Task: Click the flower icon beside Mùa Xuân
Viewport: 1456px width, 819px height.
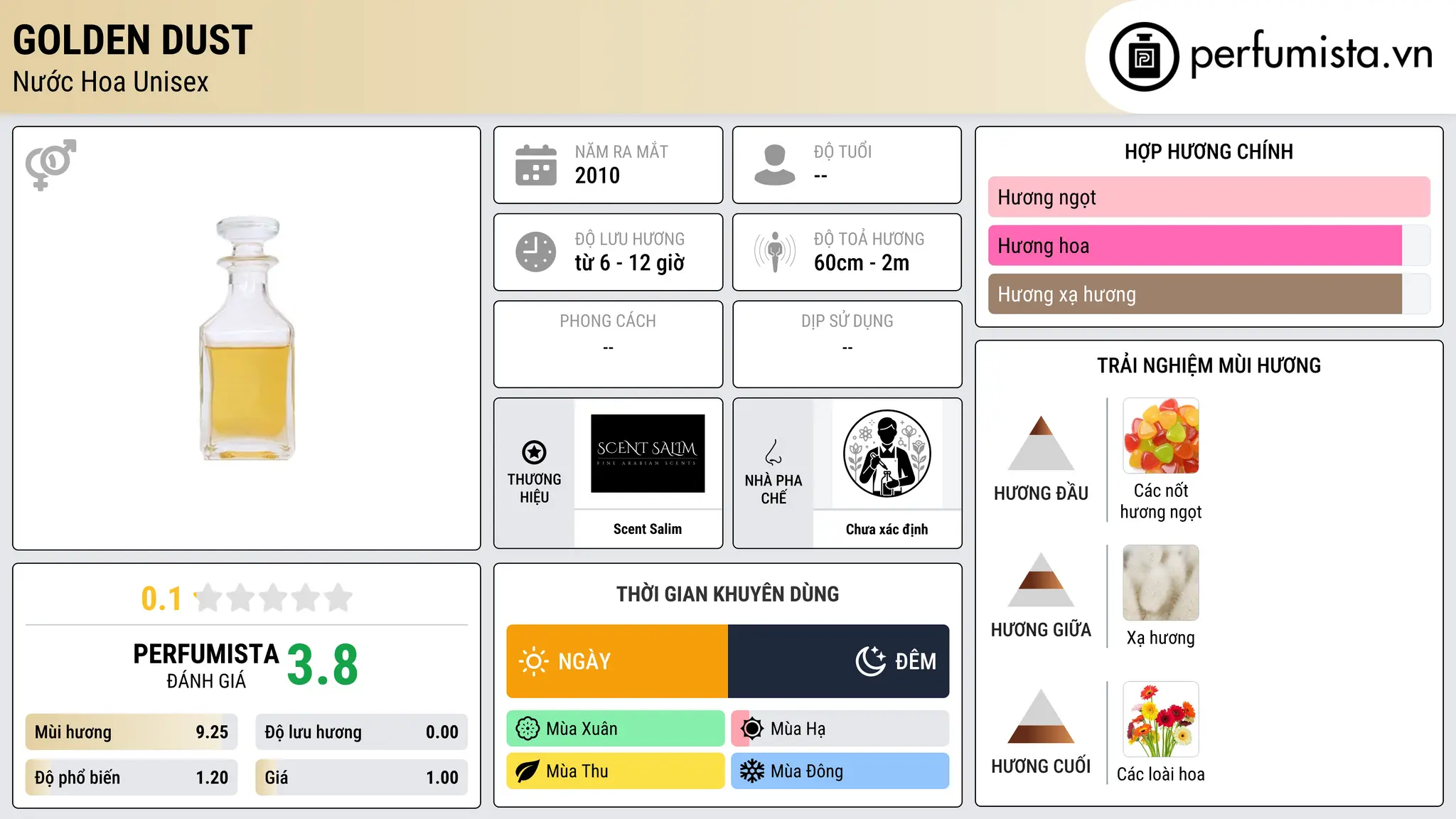Action: pos(528,729)
